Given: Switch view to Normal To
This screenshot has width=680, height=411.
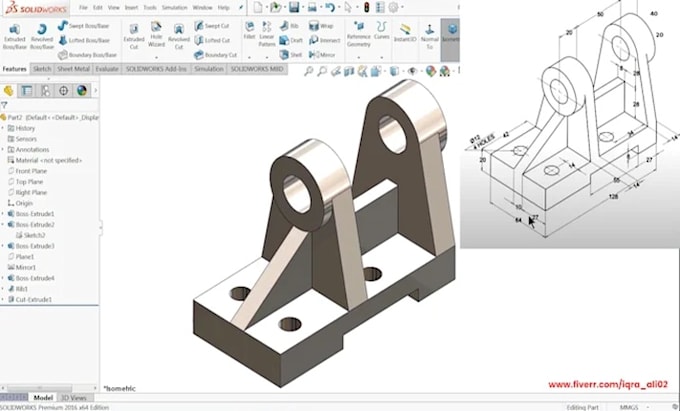Looking at the screenshot, I should click(429, 36).
